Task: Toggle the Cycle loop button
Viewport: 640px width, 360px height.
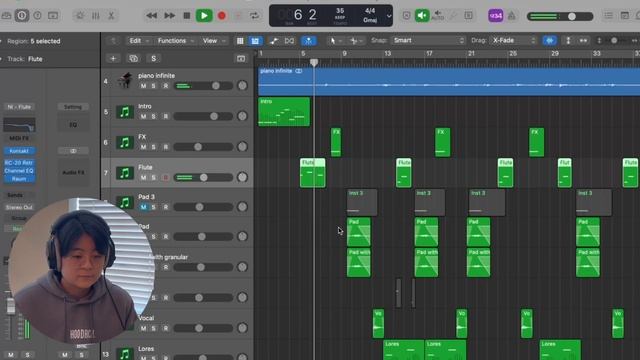Action: (254, 16)
